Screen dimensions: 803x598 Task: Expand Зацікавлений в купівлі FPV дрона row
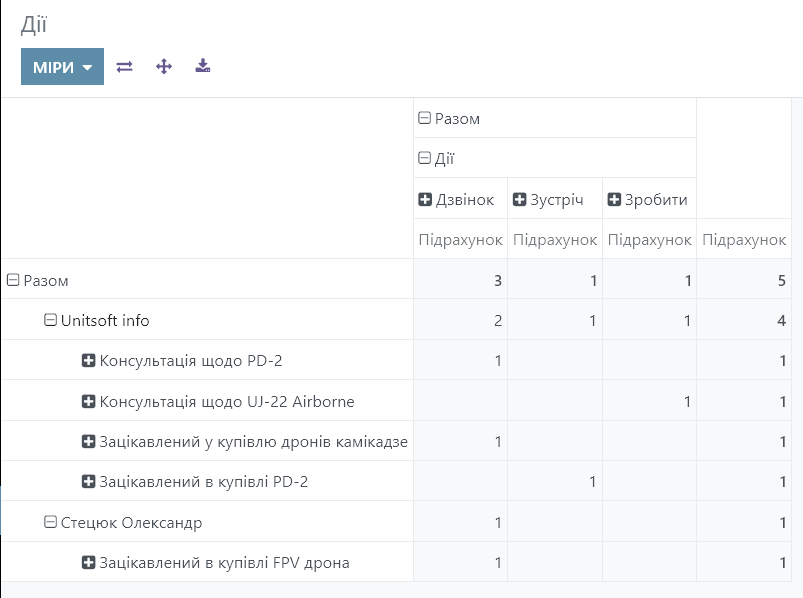click(x=215, y=563)
